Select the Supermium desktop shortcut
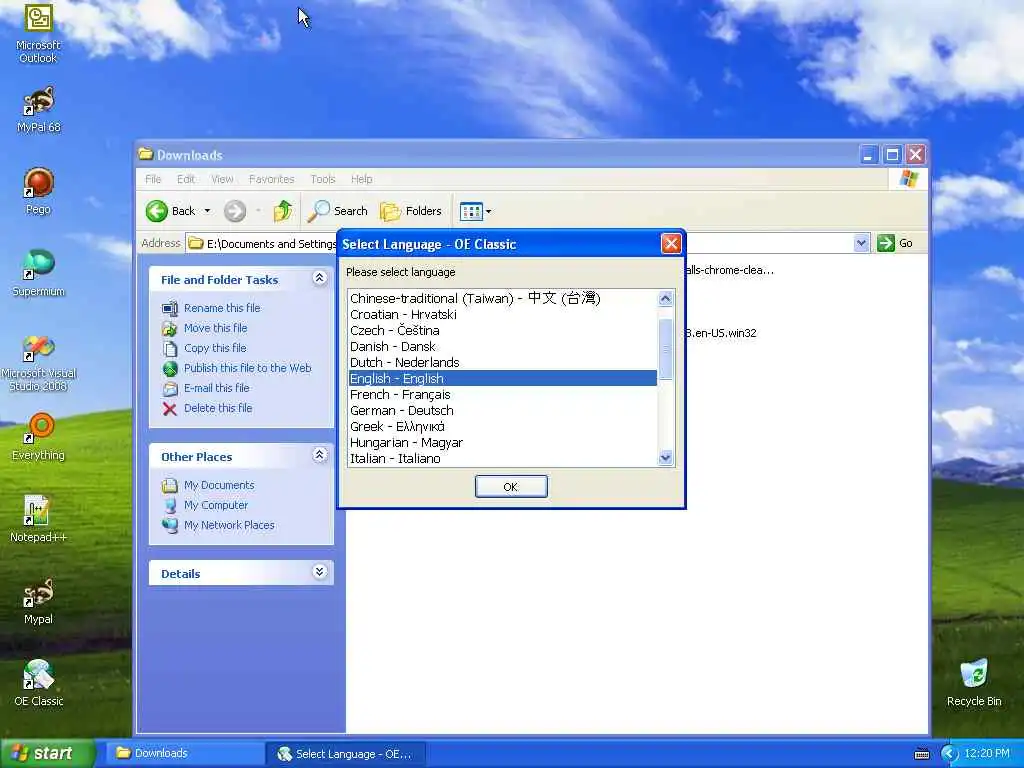Viewport: 1024px width, 768px height. pyautogui.click(x=39, y=273)
